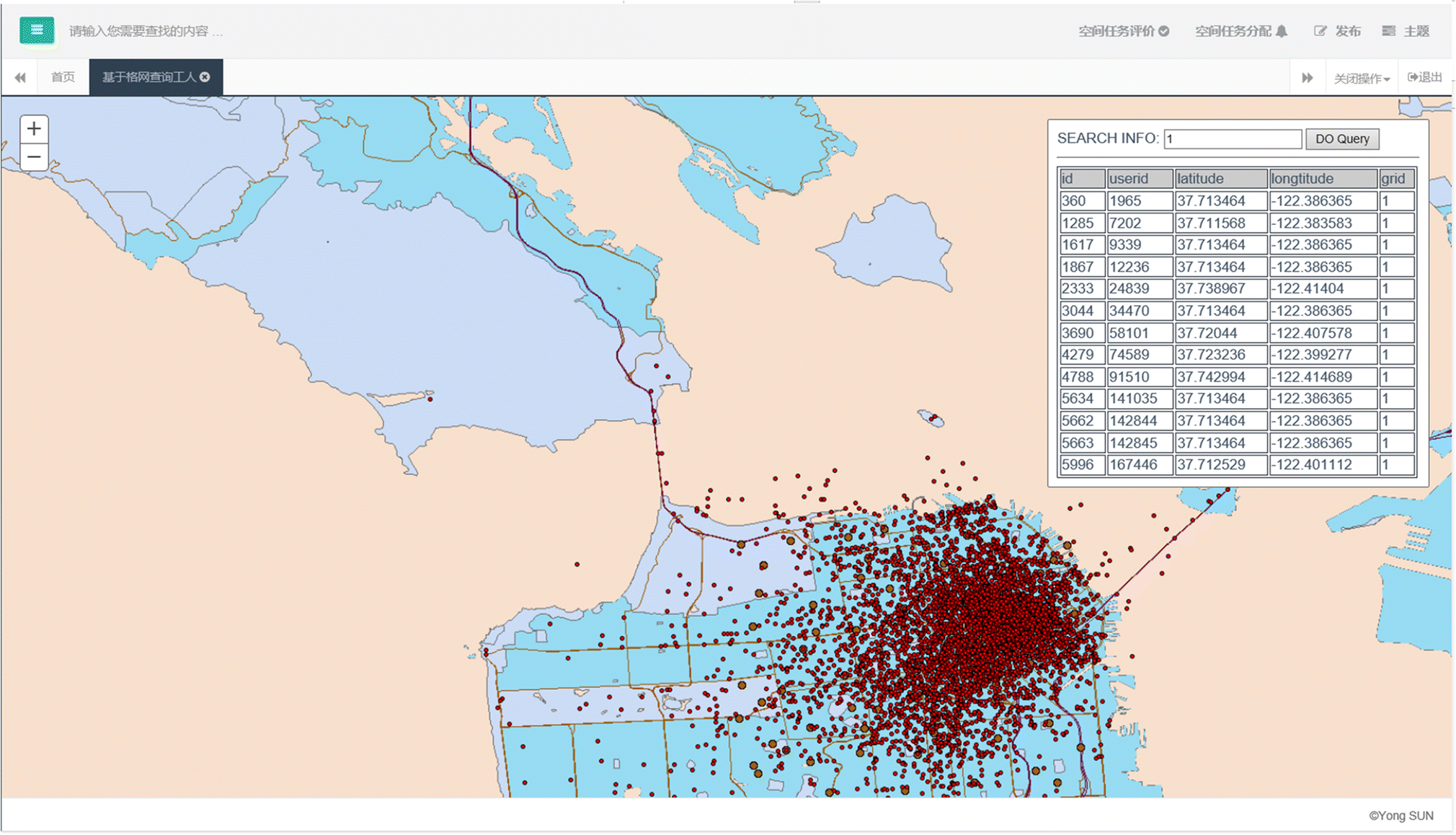Click the id column header

[1082, 179]
